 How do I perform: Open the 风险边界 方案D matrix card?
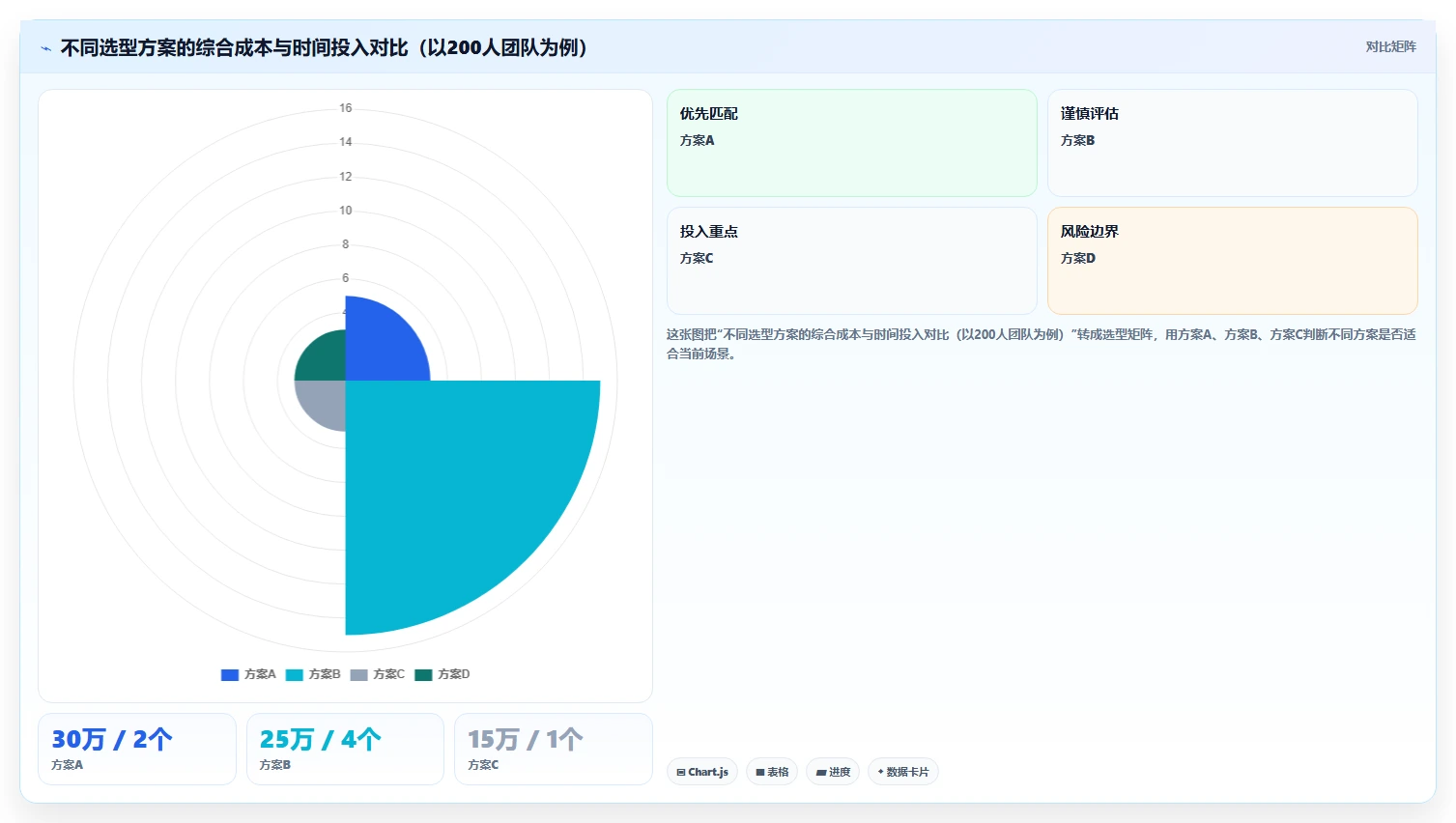pyautogui.click(x=1232, y=261)
